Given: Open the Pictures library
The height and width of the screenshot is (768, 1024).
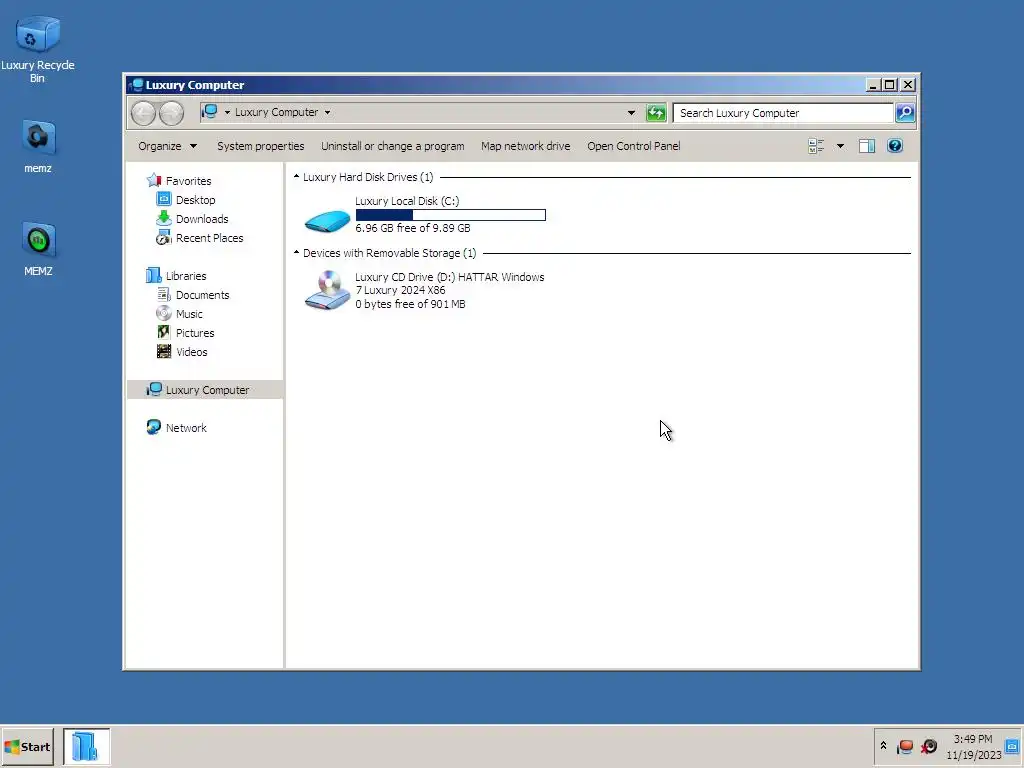Looking at the screenshot, I should tap(195, 332).
